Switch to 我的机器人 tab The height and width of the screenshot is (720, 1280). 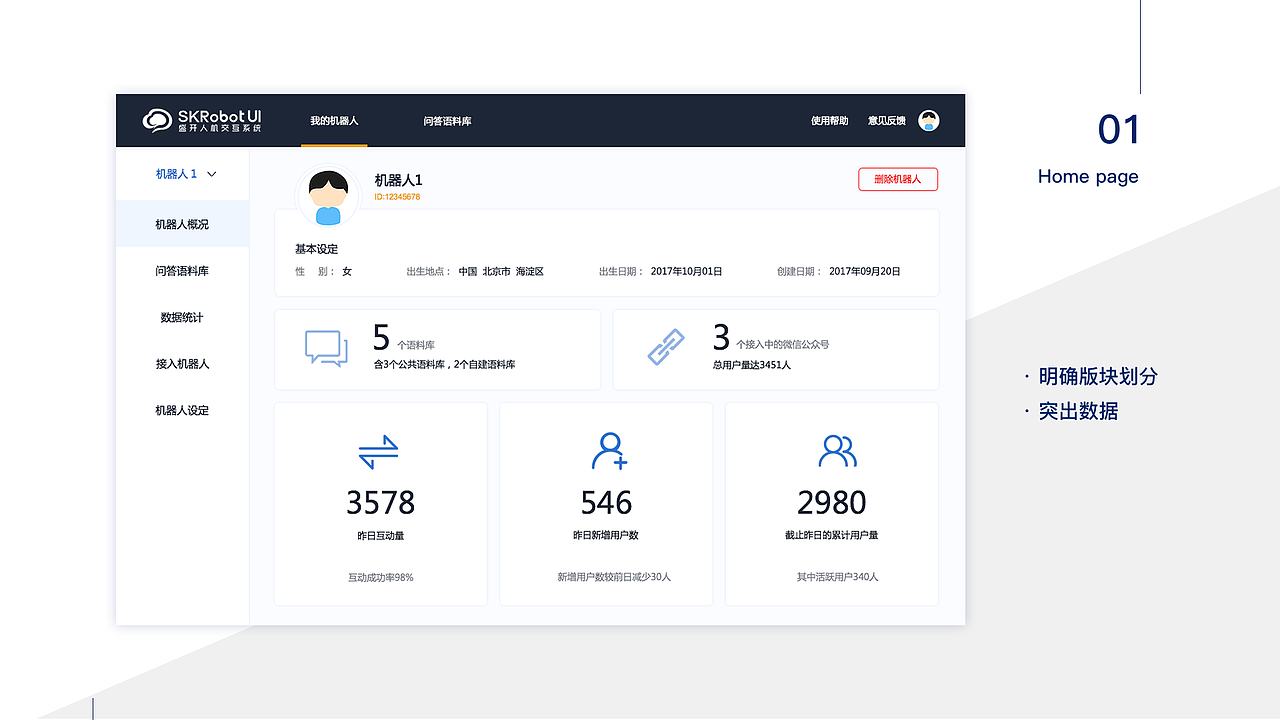[334, 121]
